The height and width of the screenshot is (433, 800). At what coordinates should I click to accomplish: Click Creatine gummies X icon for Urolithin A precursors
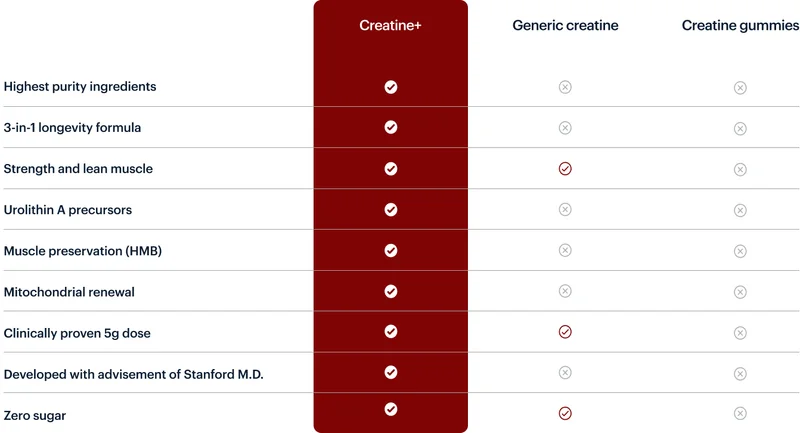click(740, 210)
